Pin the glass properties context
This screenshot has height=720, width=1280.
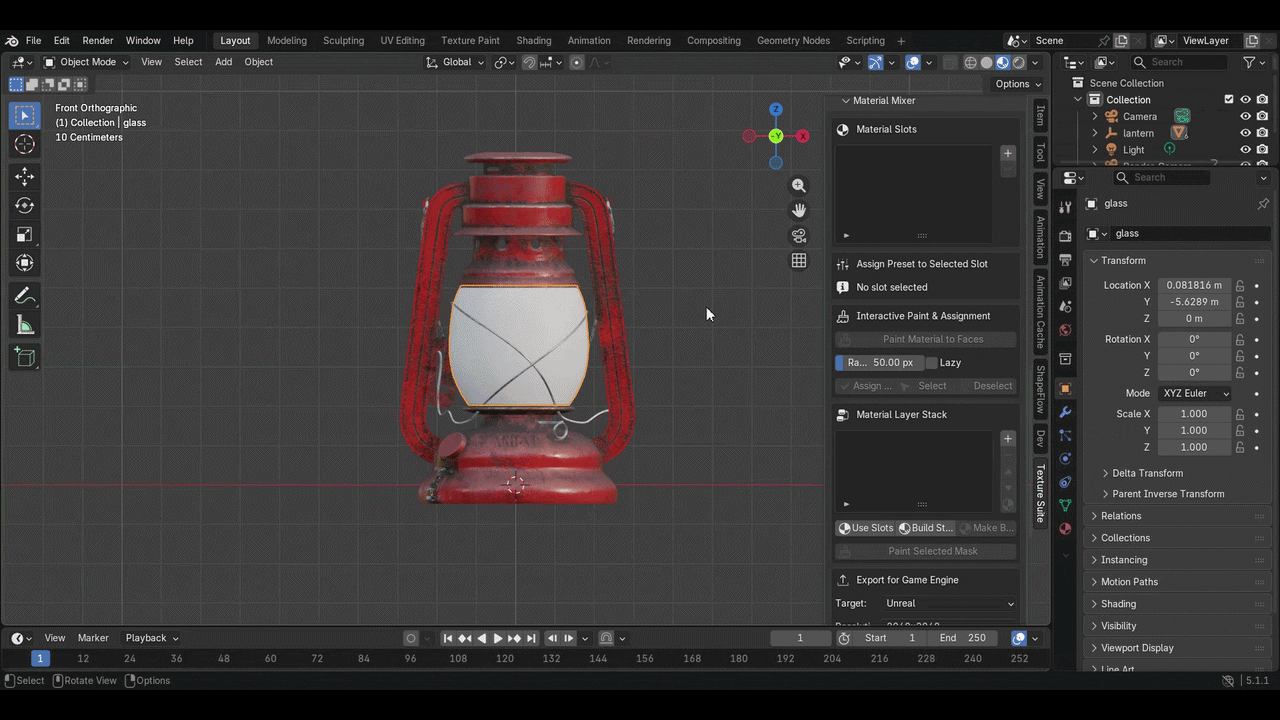click(1263, 203)
